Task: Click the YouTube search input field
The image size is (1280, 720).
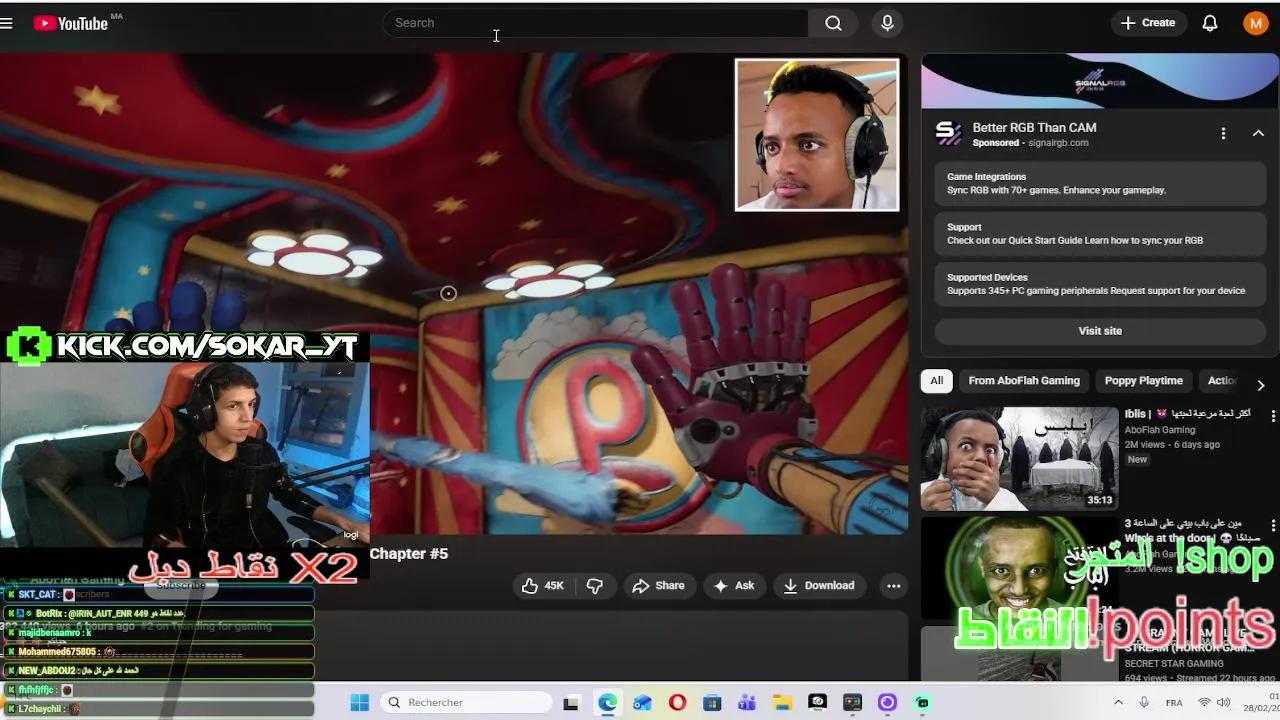Action: pyautogui.click(x=595, y=23)
